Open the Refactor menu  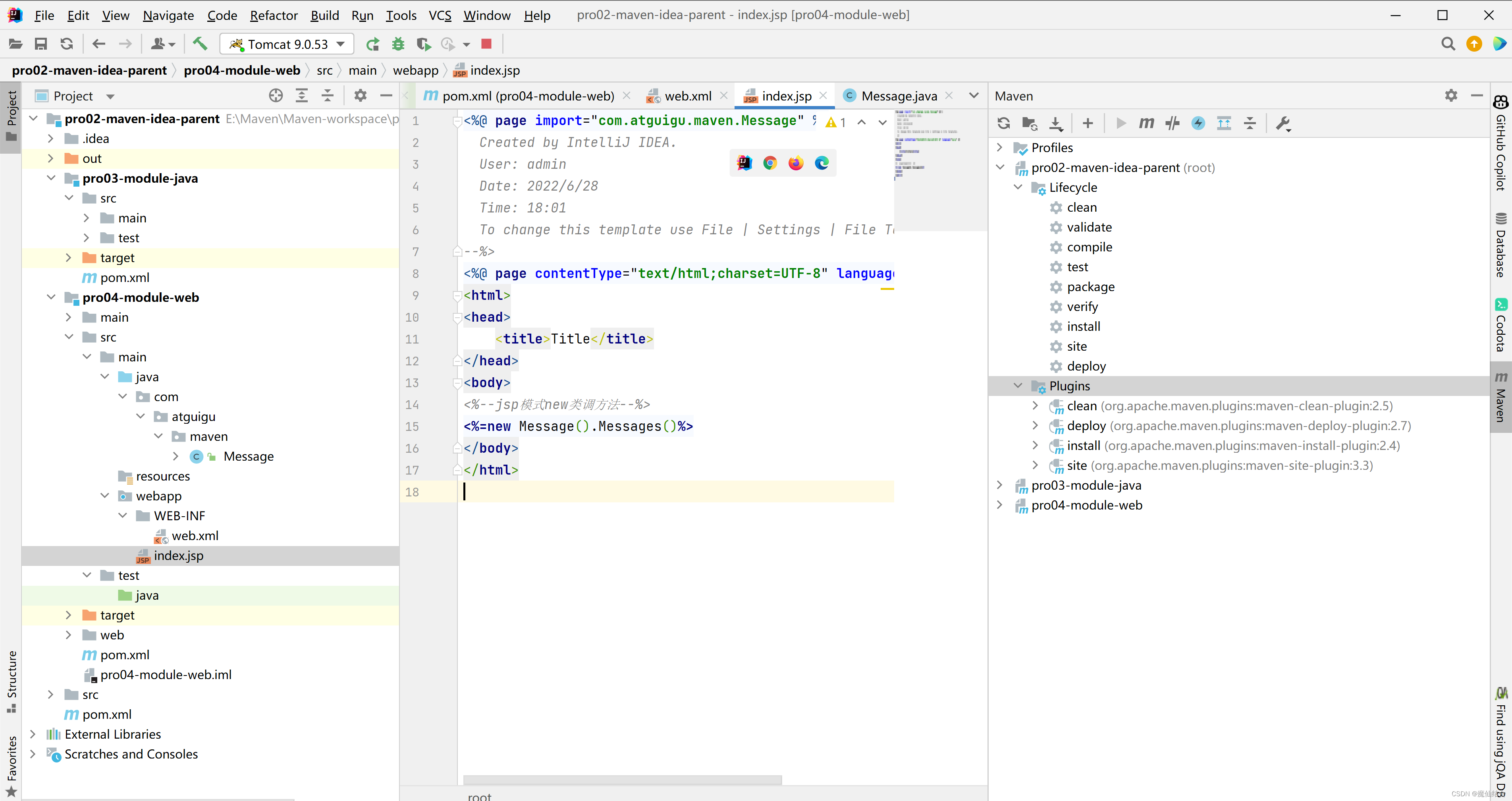[274, 15]
